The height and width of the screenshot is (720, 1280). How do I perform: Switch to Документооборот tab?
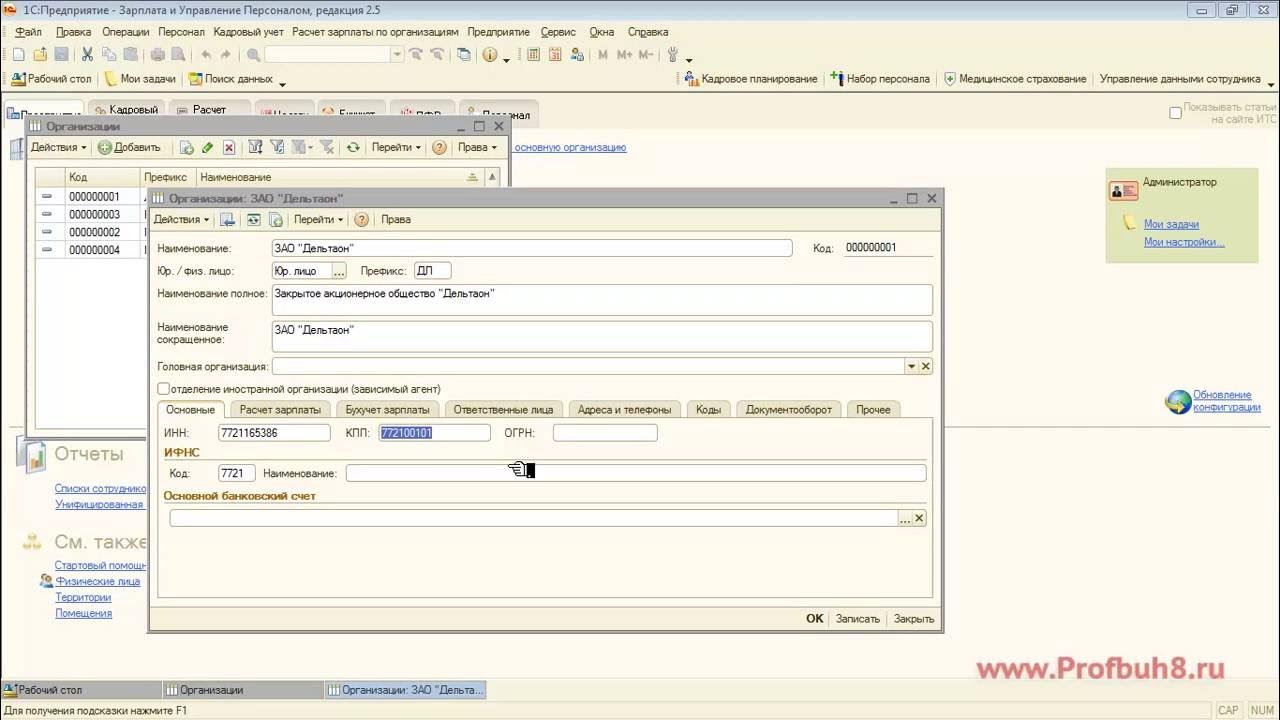tap(789, 409)
